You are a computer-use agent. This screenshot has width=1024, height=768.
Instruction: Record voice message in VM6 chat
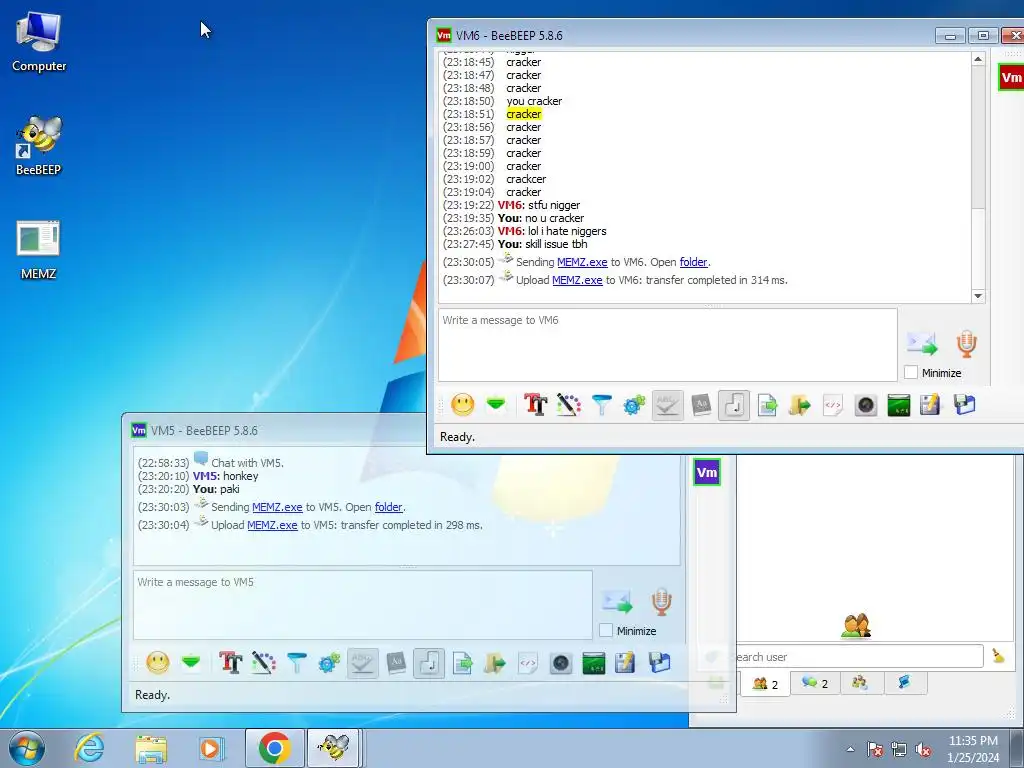coord(967,344)
